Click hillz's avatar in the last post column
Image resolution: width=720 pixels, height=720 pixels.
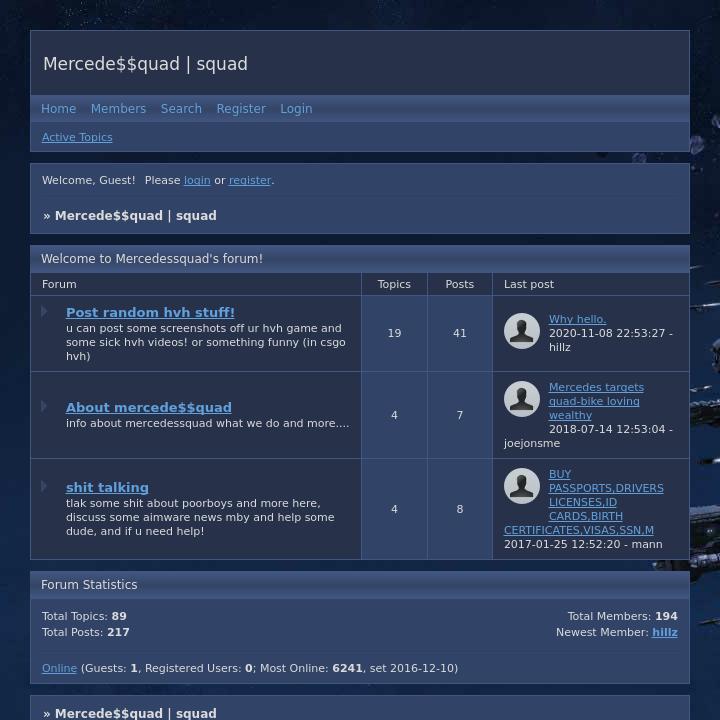point(521,331)
